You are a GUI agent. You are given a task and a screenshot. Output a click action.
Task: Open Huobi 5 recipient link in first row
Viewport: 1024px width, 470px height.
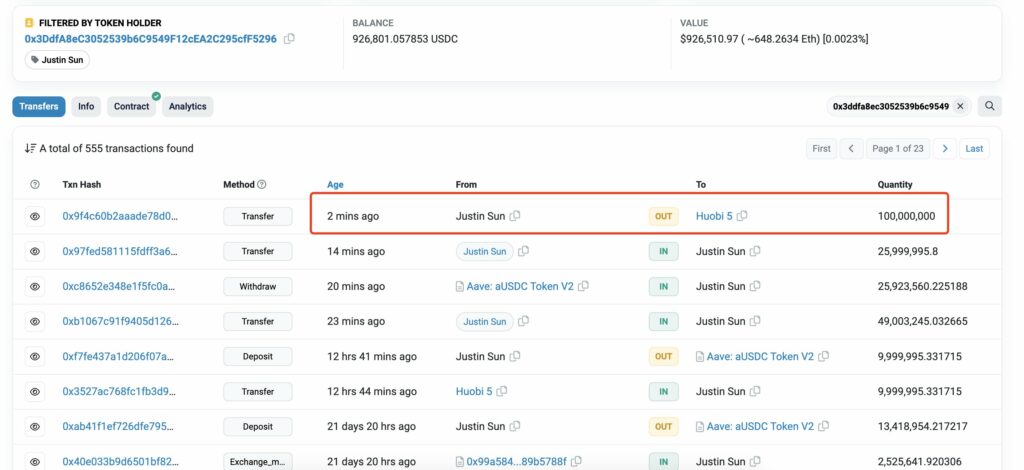tap(714, 216)
